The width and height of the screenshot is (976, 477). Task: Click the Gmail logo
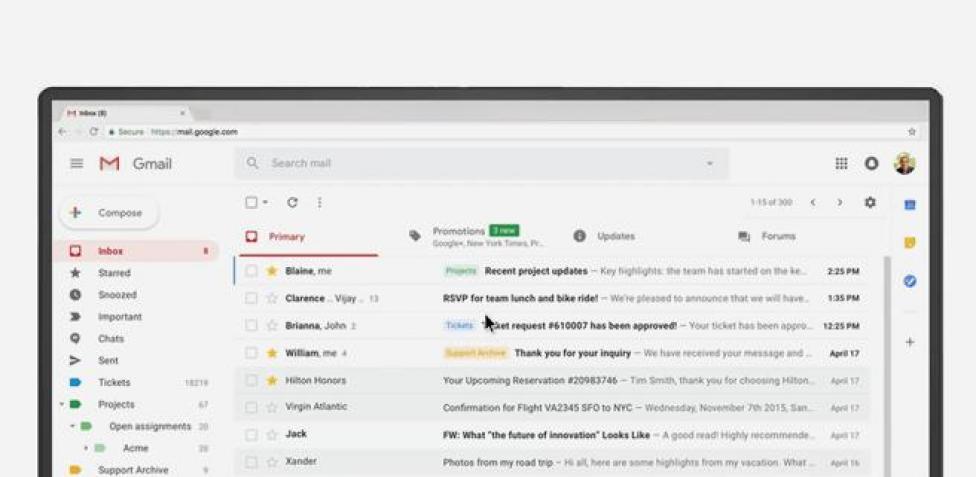135,164
